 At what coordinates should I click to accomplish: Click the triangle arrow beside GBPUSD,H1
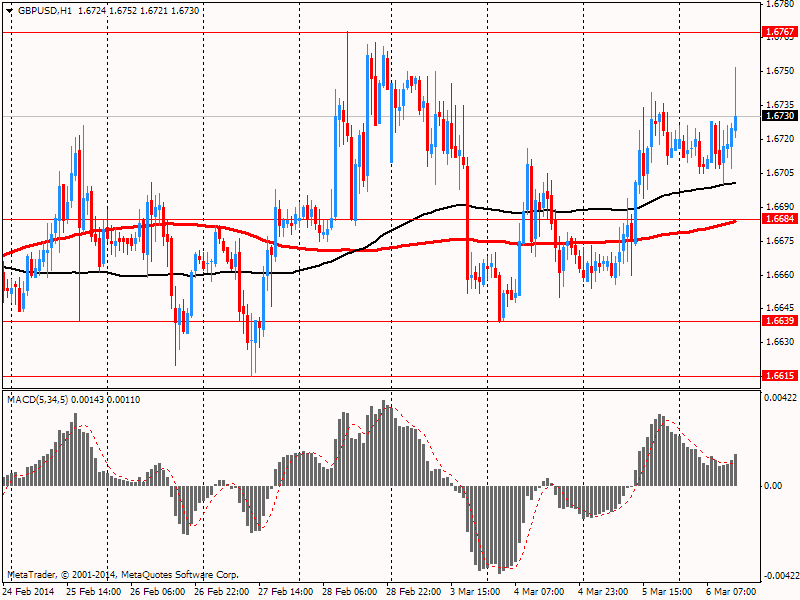(10, 9)
